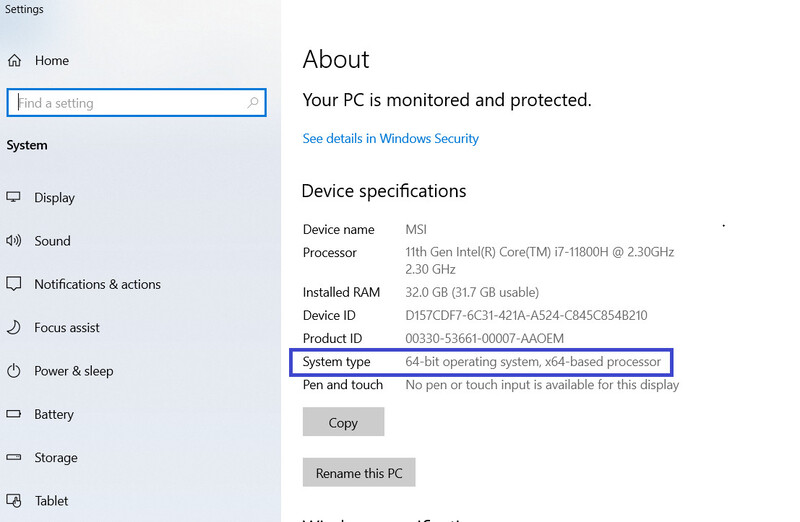Select the highlighted System type row

tap(481, 362)
